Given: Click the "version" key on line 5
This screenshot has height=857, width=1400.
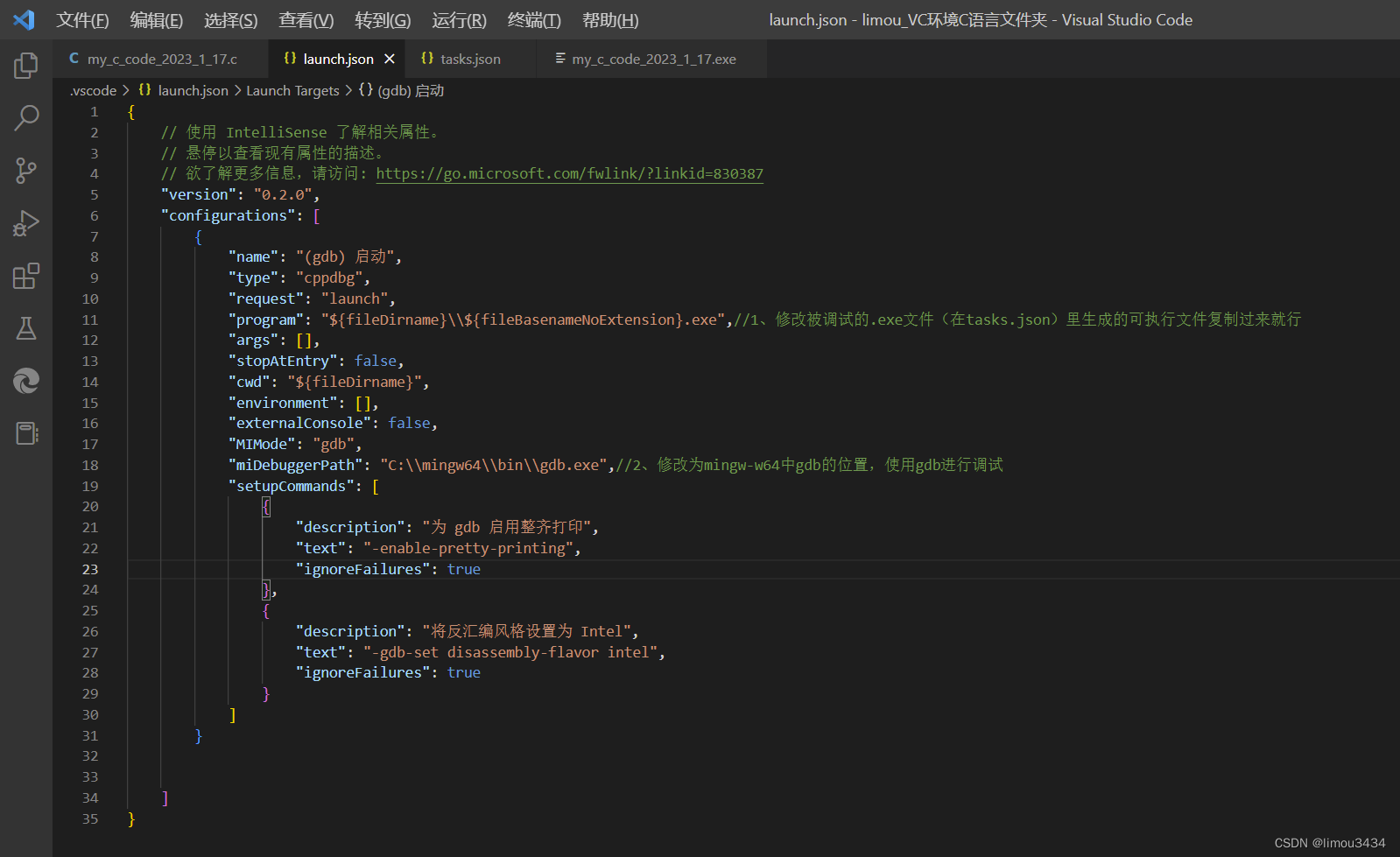Looking at the screenshot, I should point(199,194).
